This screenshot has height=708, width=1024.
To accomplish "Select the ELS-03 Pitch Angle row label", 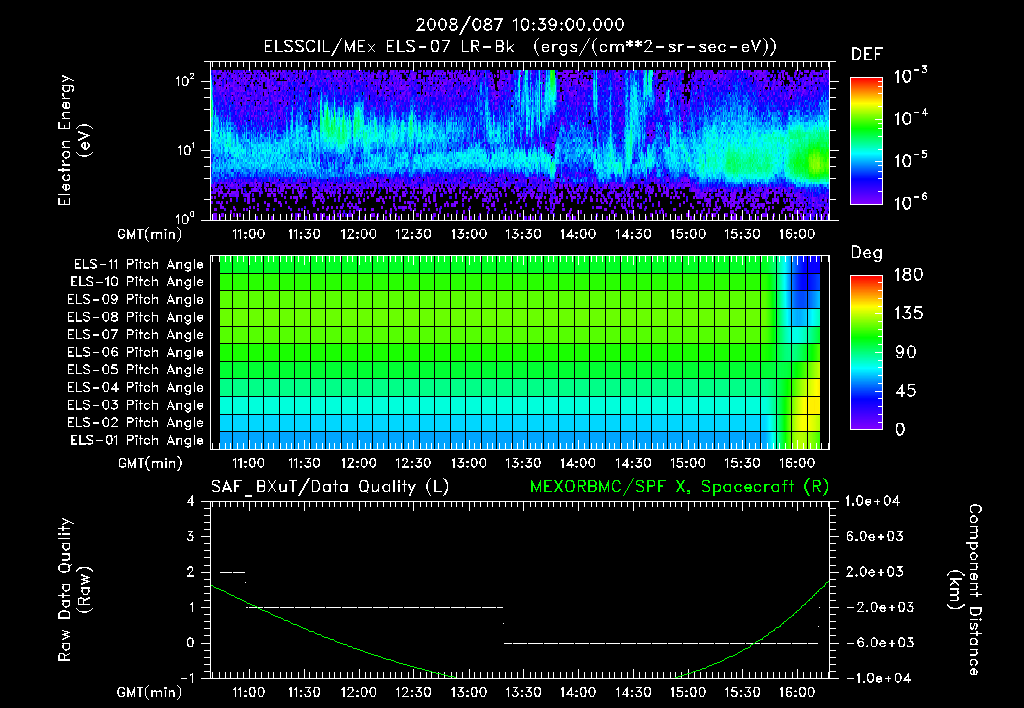I will [136, 405].
